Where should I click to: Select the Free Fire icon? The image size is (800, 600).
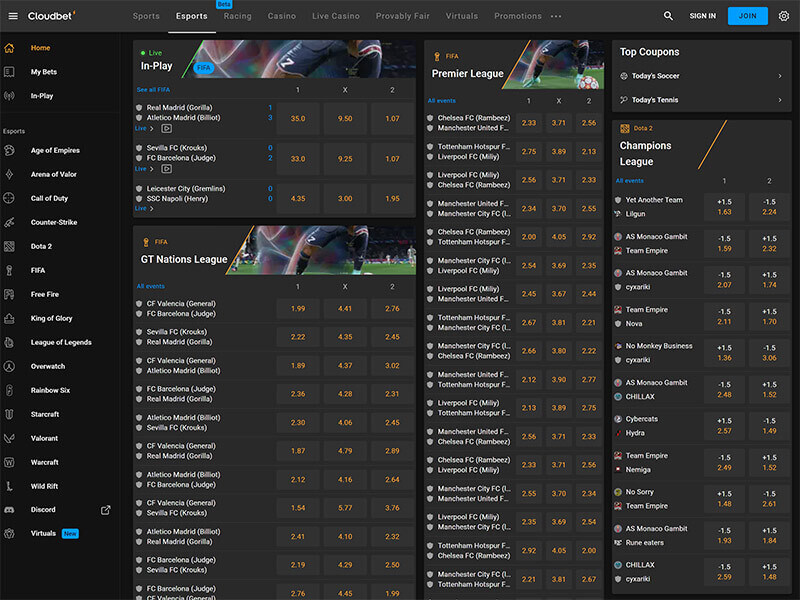click(9, 294)
